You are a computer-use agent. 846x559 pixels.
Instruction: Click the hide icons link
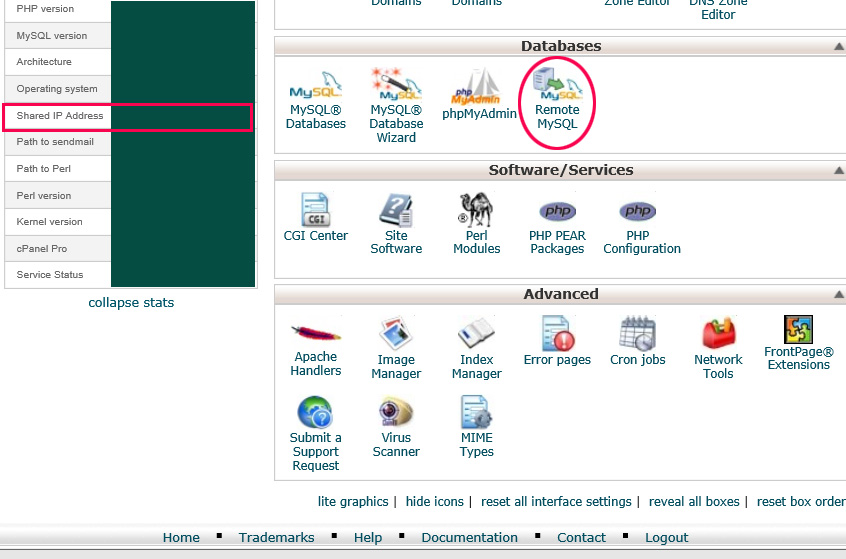tap(434, 502)
